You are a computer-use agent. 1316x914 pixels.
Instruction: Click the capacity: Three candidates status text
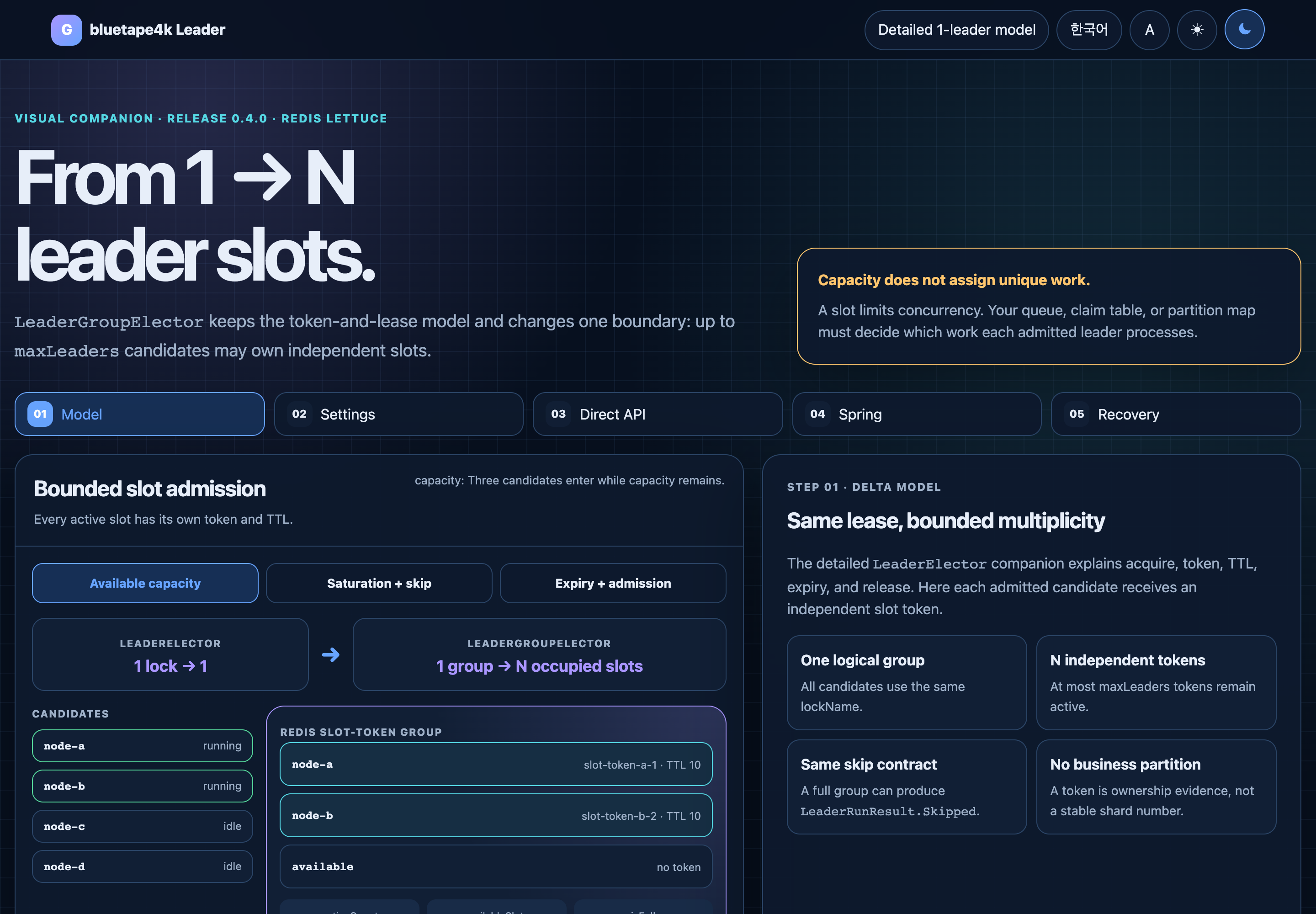point(569,480)
